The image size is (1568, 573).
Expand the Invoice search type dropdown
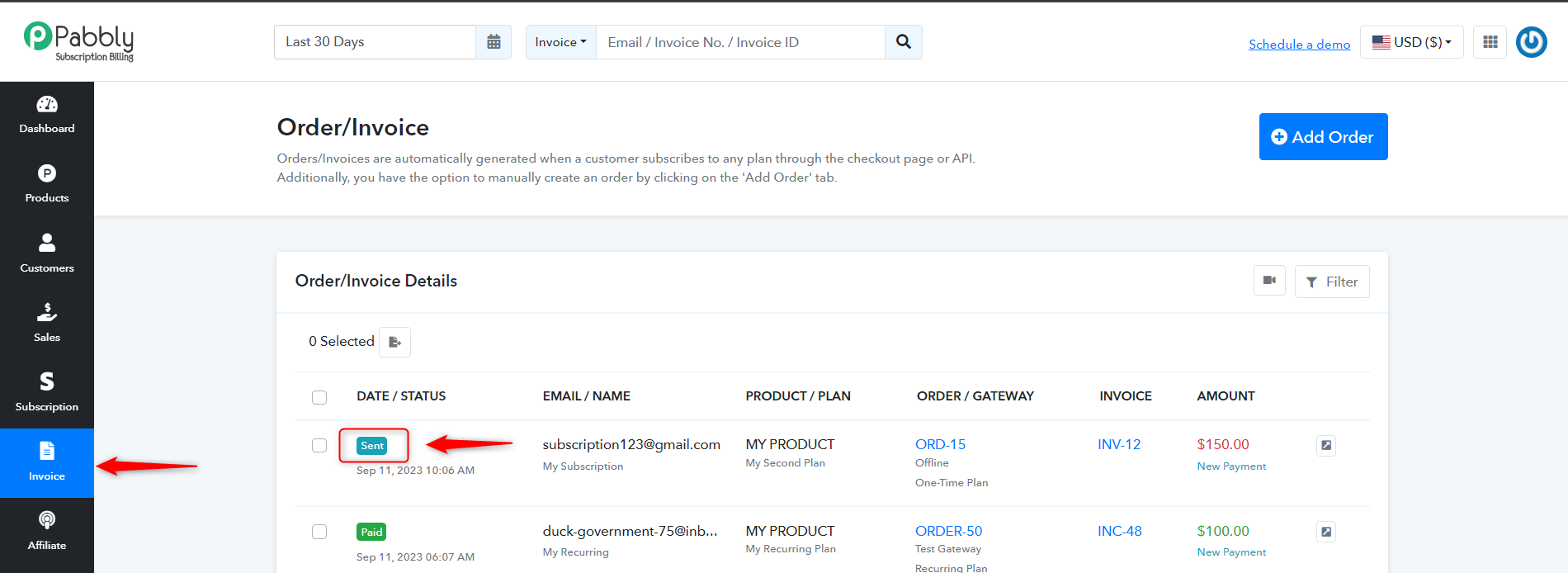click(561, 42)
